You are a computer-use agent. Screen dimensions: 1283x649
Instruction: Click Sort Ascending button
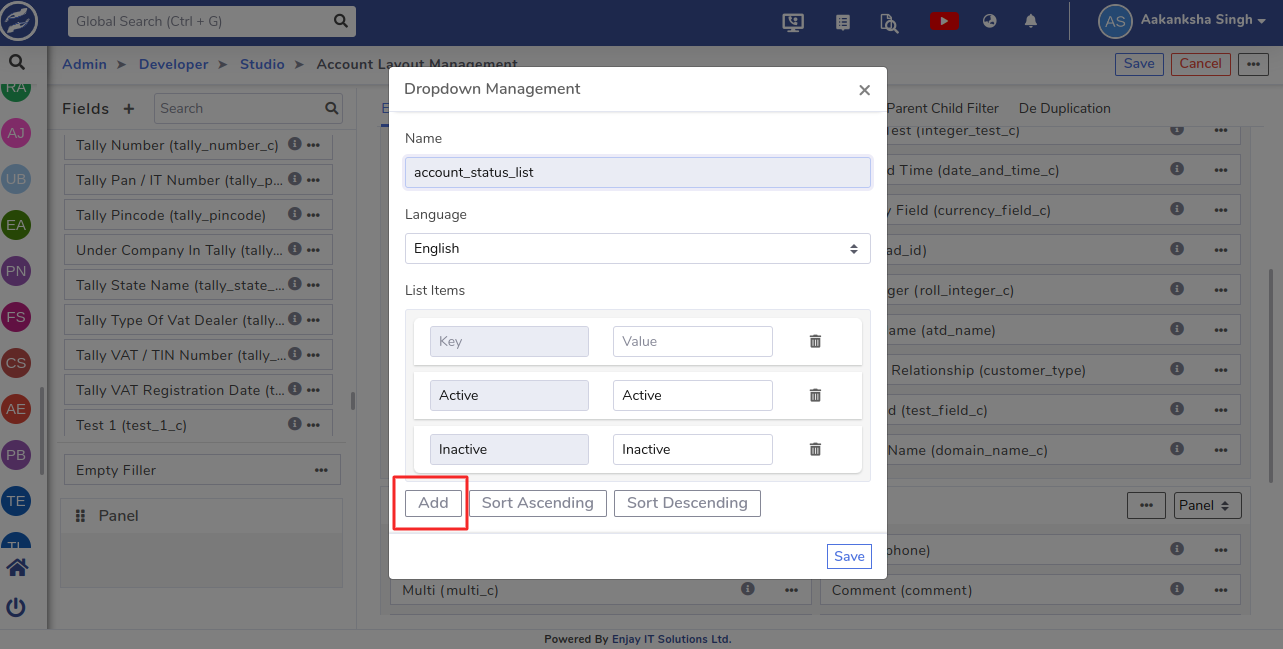538,503
